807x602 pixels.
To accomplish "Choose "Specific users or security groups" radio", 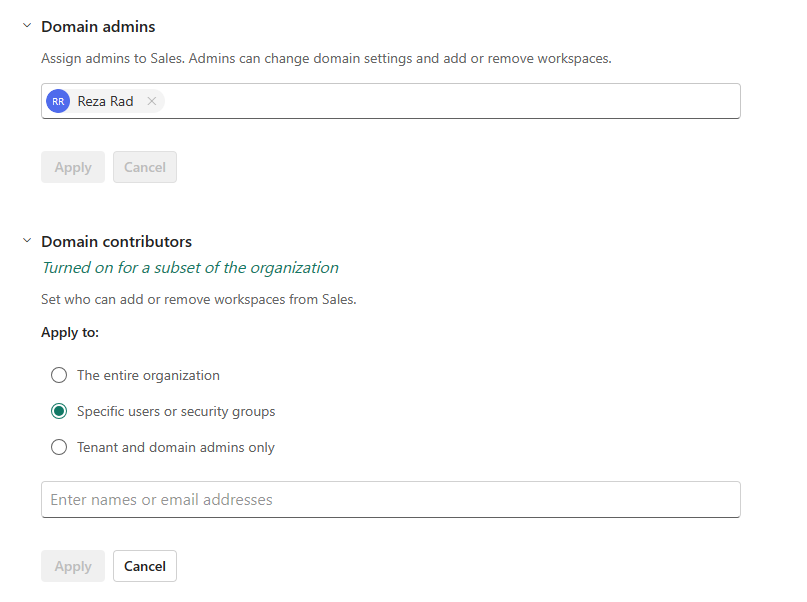I will 59,412.
